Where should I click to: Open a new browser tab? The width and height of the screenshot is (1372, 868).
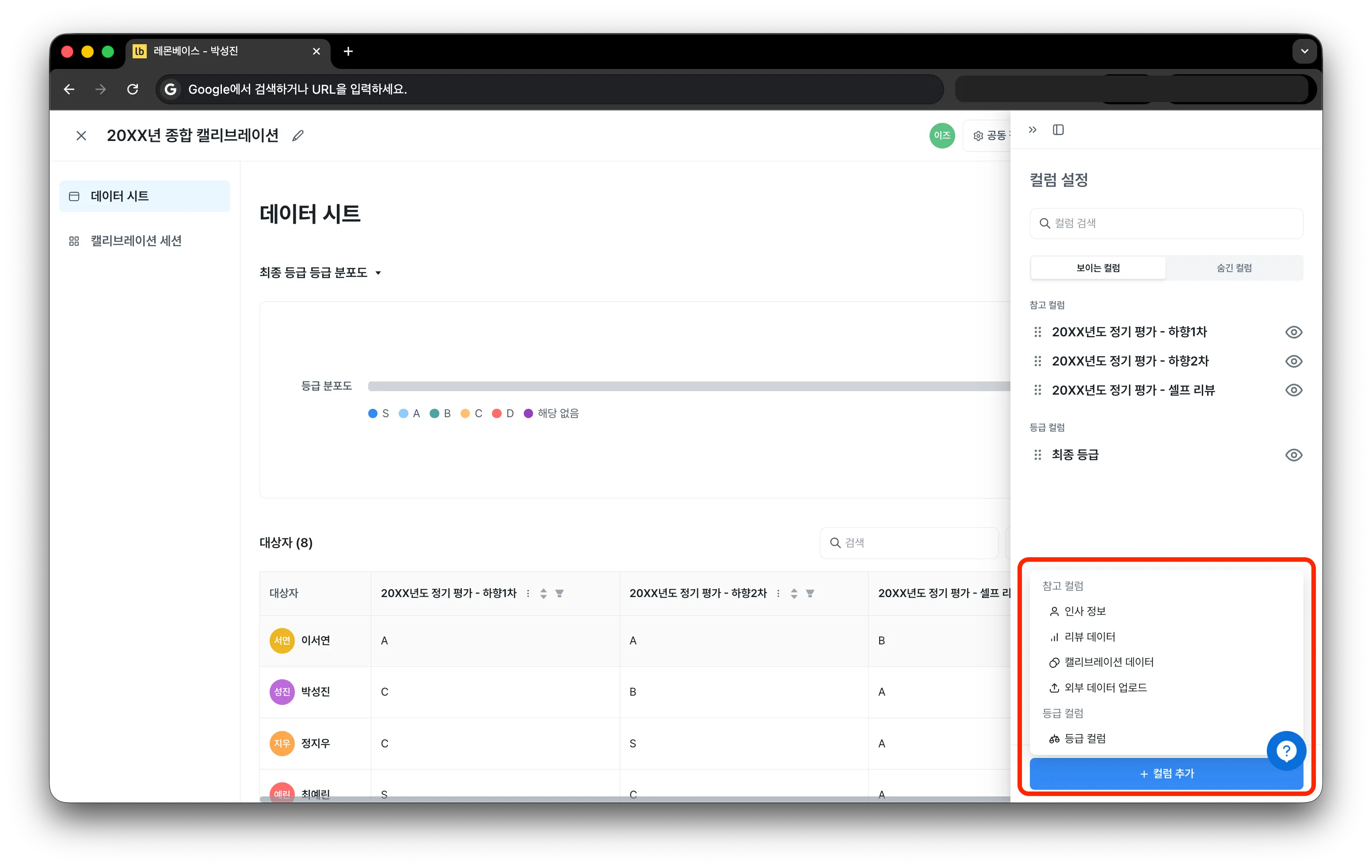(x=348, y=51)
